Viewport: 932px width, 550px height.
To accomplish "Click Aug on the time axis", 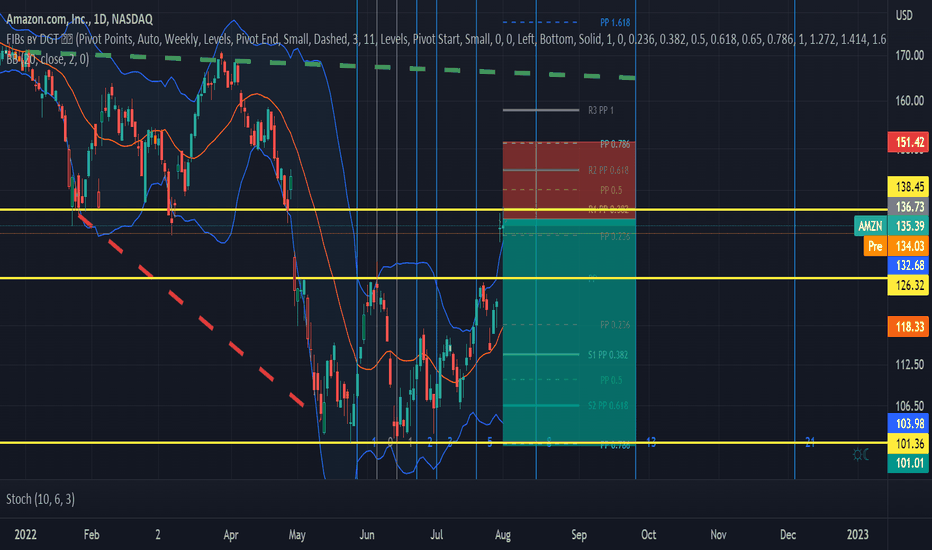I will tap(503, 535).
